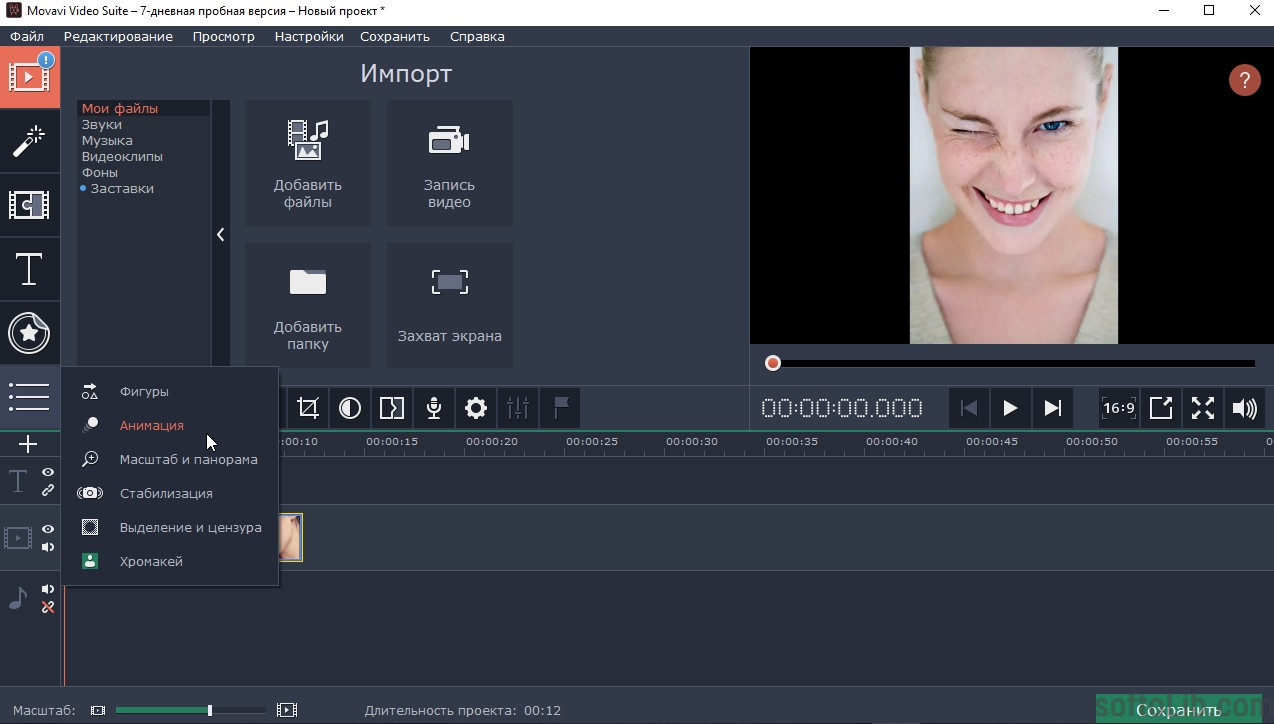This screenshot has width=1274, height=724.
Task: Detach the preview window
Action: click(x=1161, y=408)
